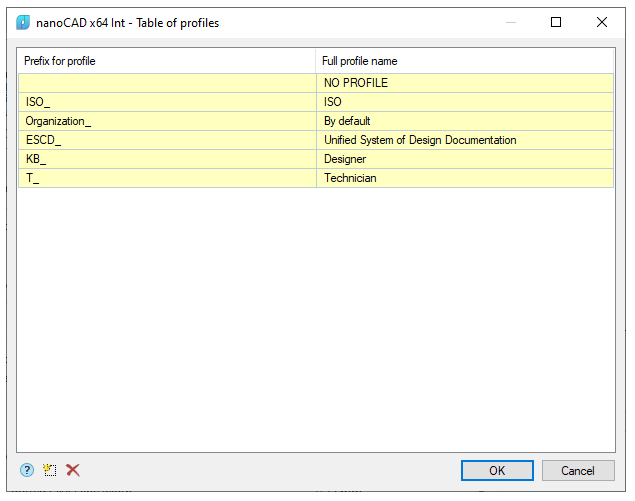Select the ESCD_ prefix cell
Viewport: 635px width, 501px height.
(166, 140)
